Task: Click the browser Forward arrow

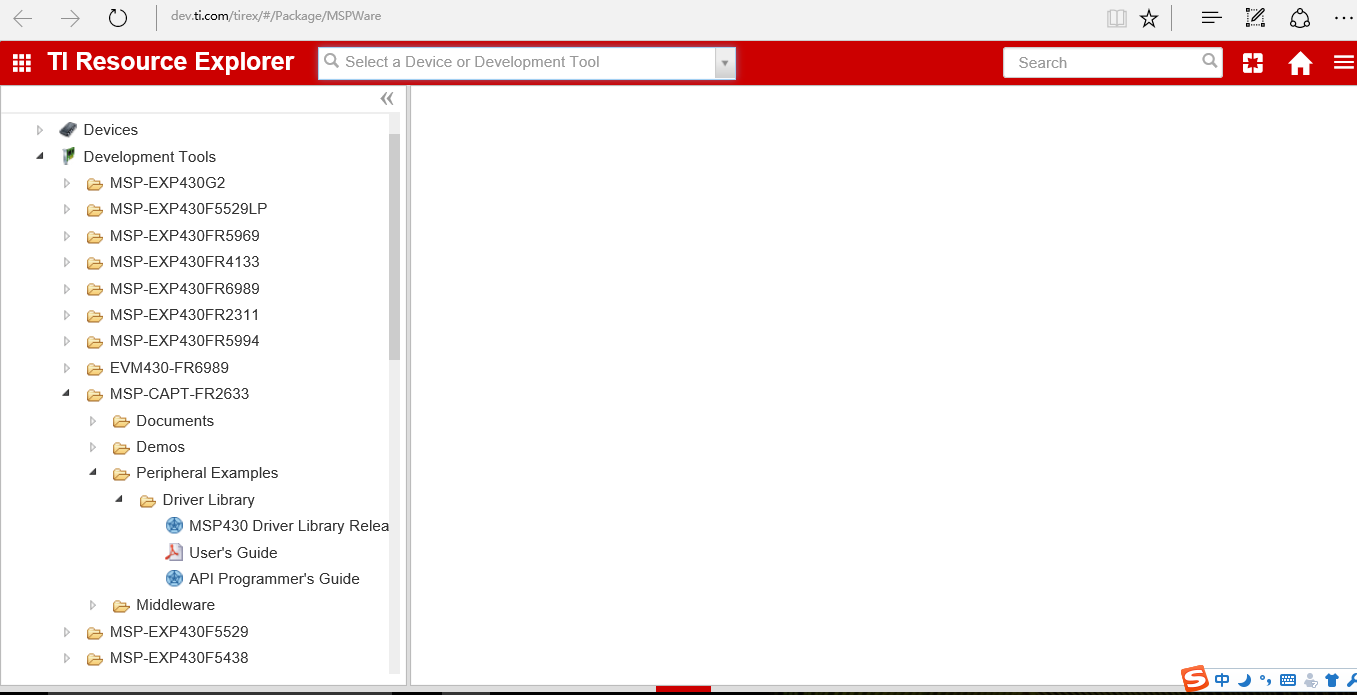Action: (x=70, y=18)
